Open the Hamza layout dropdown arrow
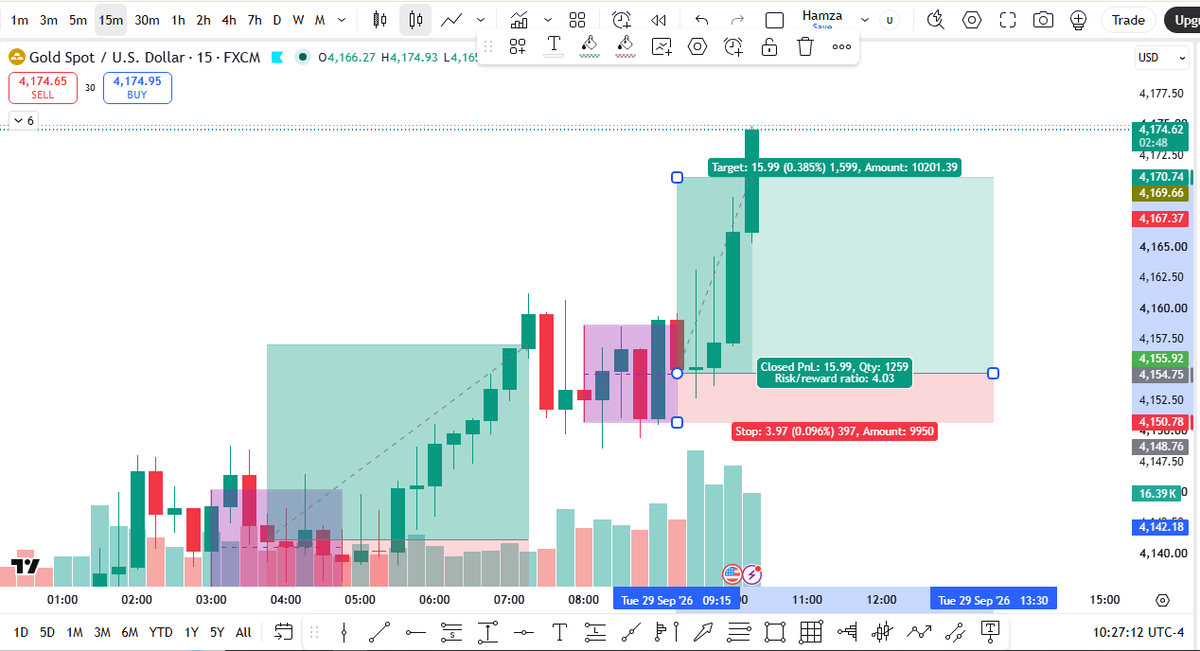1200x651 pixels. 864,20
